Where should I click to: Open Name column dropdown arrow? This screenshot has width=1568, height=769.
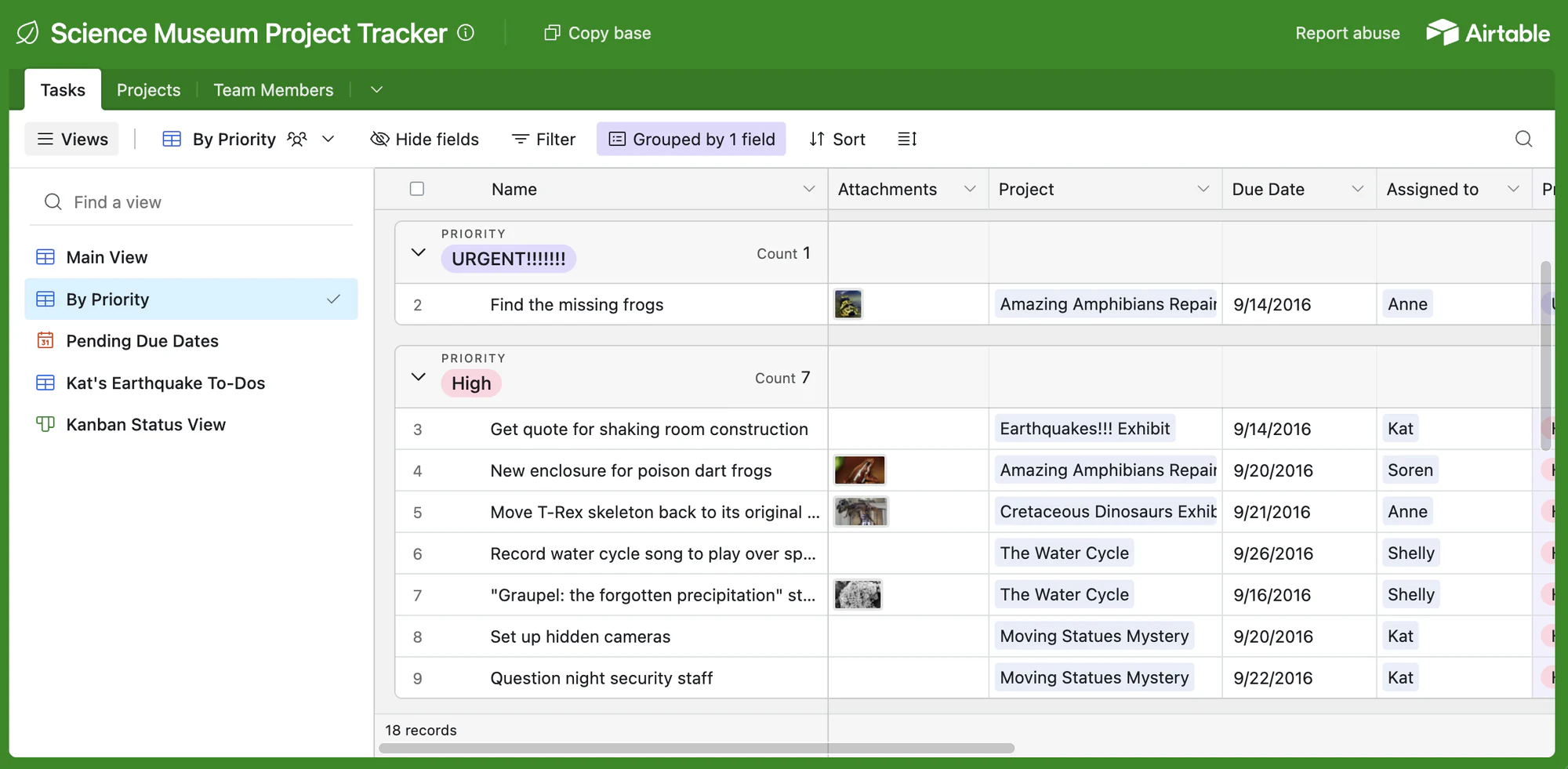809,189
